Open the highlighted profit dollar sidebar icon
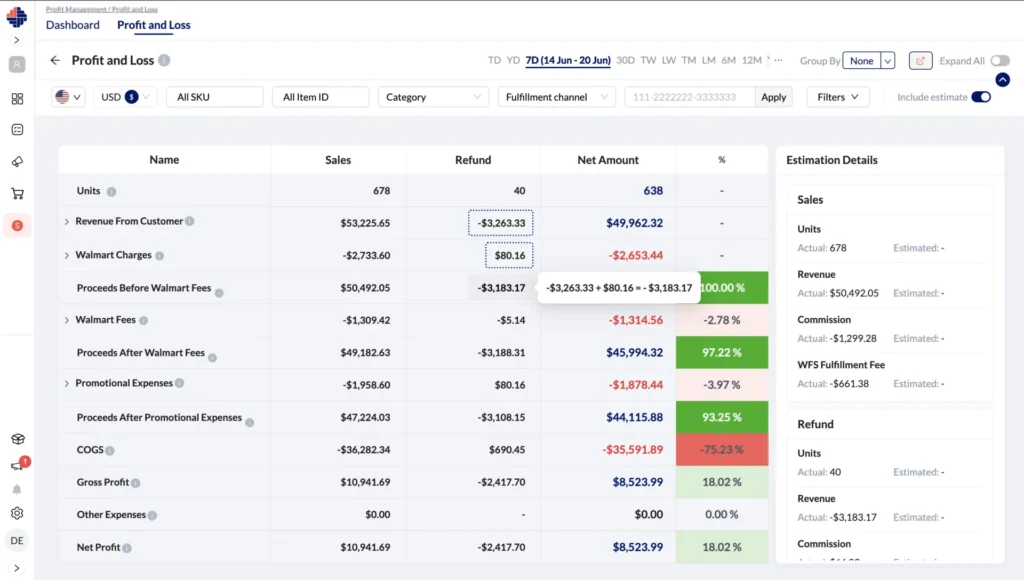 pos(18,225)
